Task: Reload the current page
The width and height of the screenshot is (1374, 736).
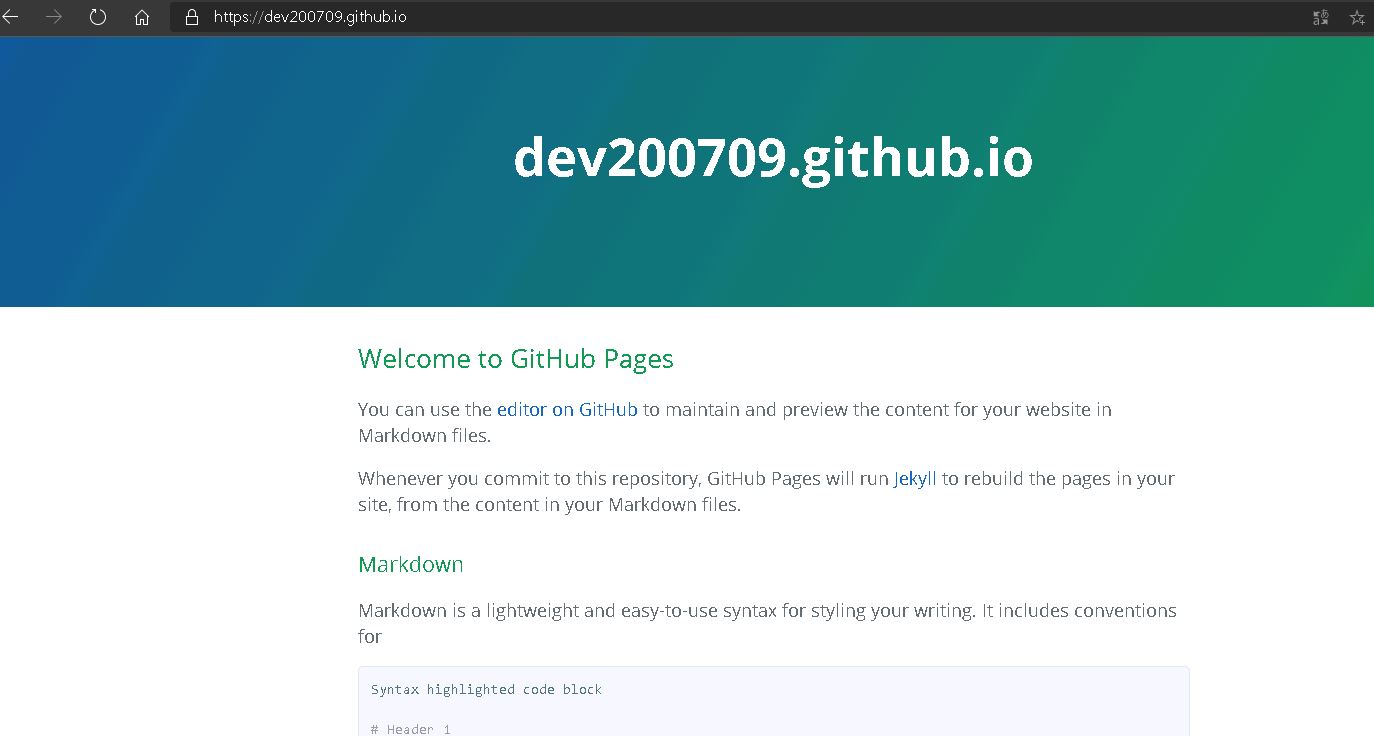Action: 98,17
